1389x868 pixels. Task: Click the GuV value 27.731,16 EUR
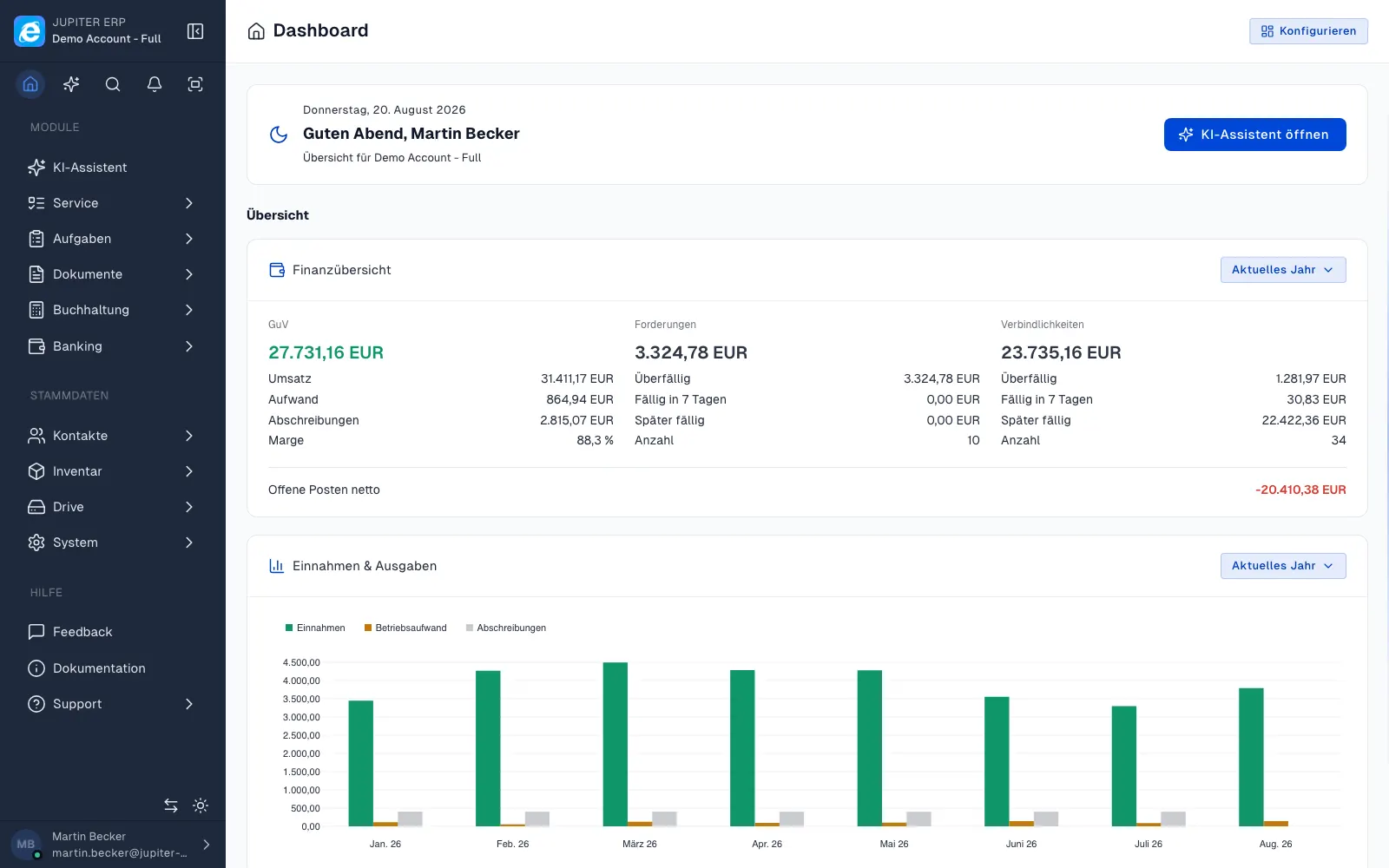click(326, 352)
